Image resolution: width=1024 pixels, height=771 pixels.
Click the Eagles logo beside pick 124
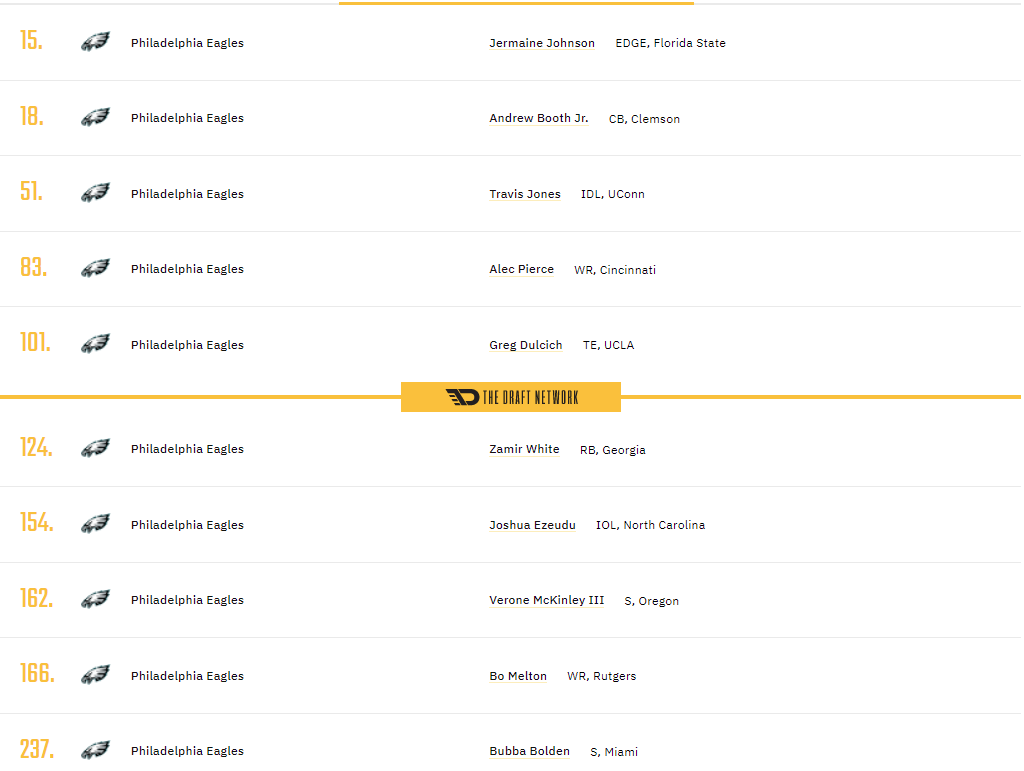click(95, 448)
